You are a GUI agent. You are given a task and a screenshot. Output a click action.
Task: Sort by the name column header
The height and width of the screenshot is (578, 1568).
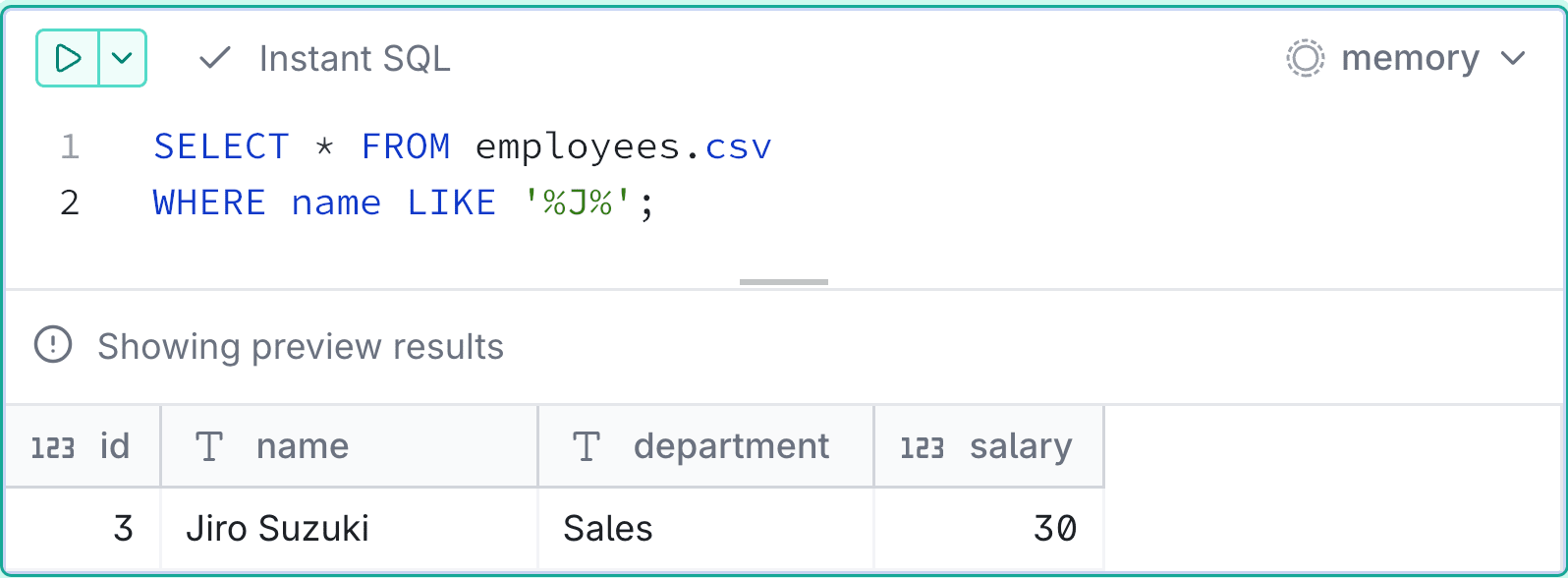click(x=303, y=446)
